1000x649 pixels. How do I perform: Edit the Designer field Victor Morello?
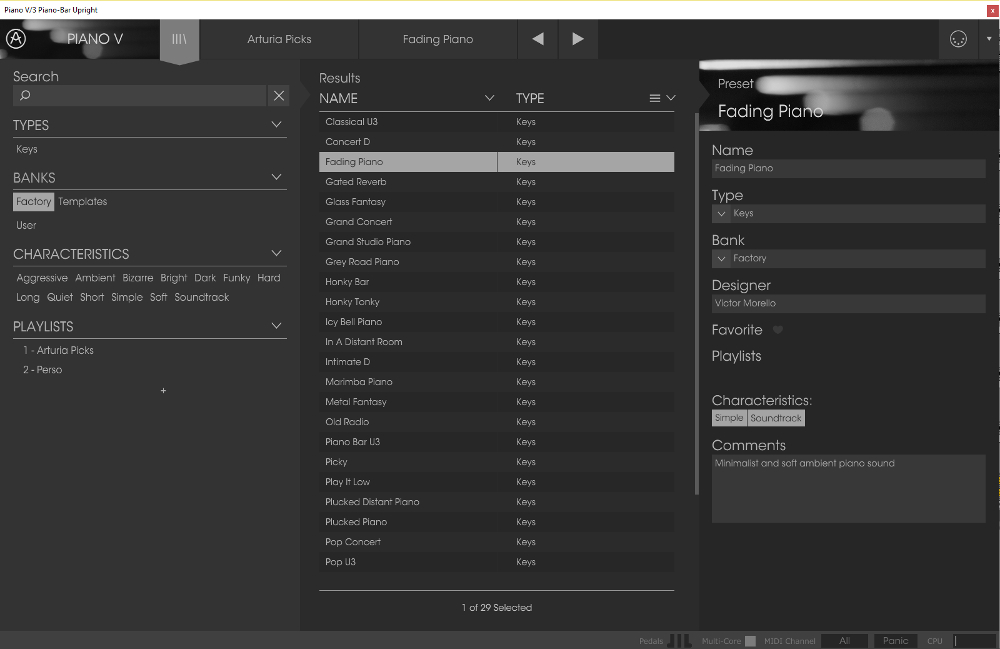(x=848, y=303)
